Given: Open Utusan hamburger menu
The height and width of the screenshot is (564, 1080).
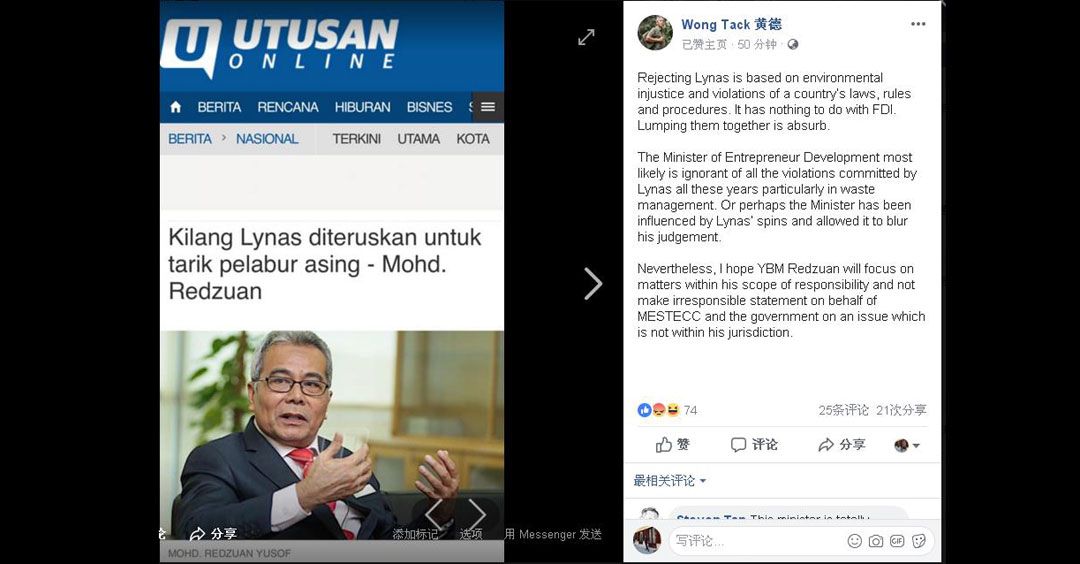Looking at the screenshot, I should point(488,107).
